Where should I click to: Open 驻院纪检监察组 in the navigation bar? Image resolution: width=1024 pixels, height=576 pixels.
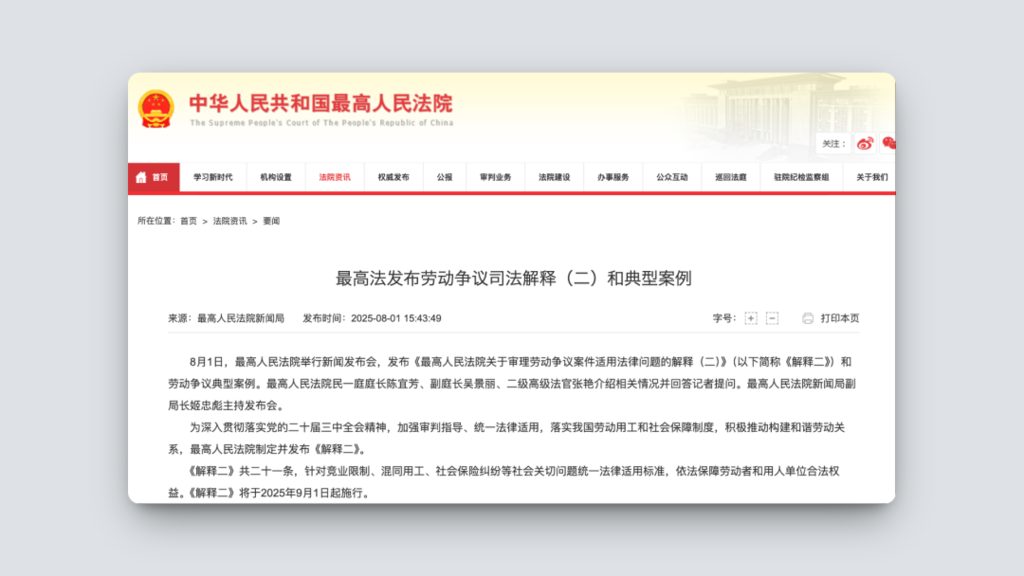[801, 177]
